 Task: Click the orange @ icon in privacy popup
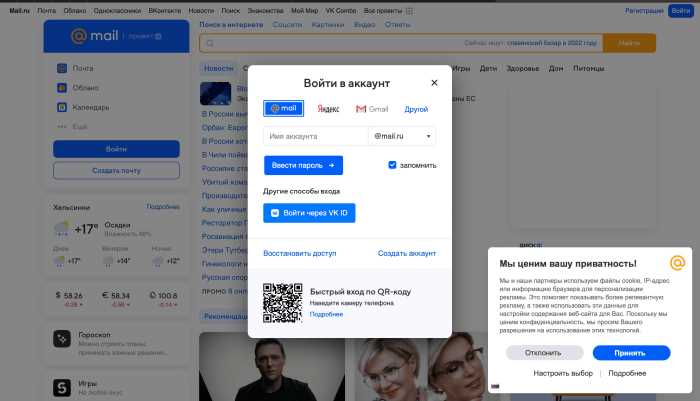(x=677, y=263)
